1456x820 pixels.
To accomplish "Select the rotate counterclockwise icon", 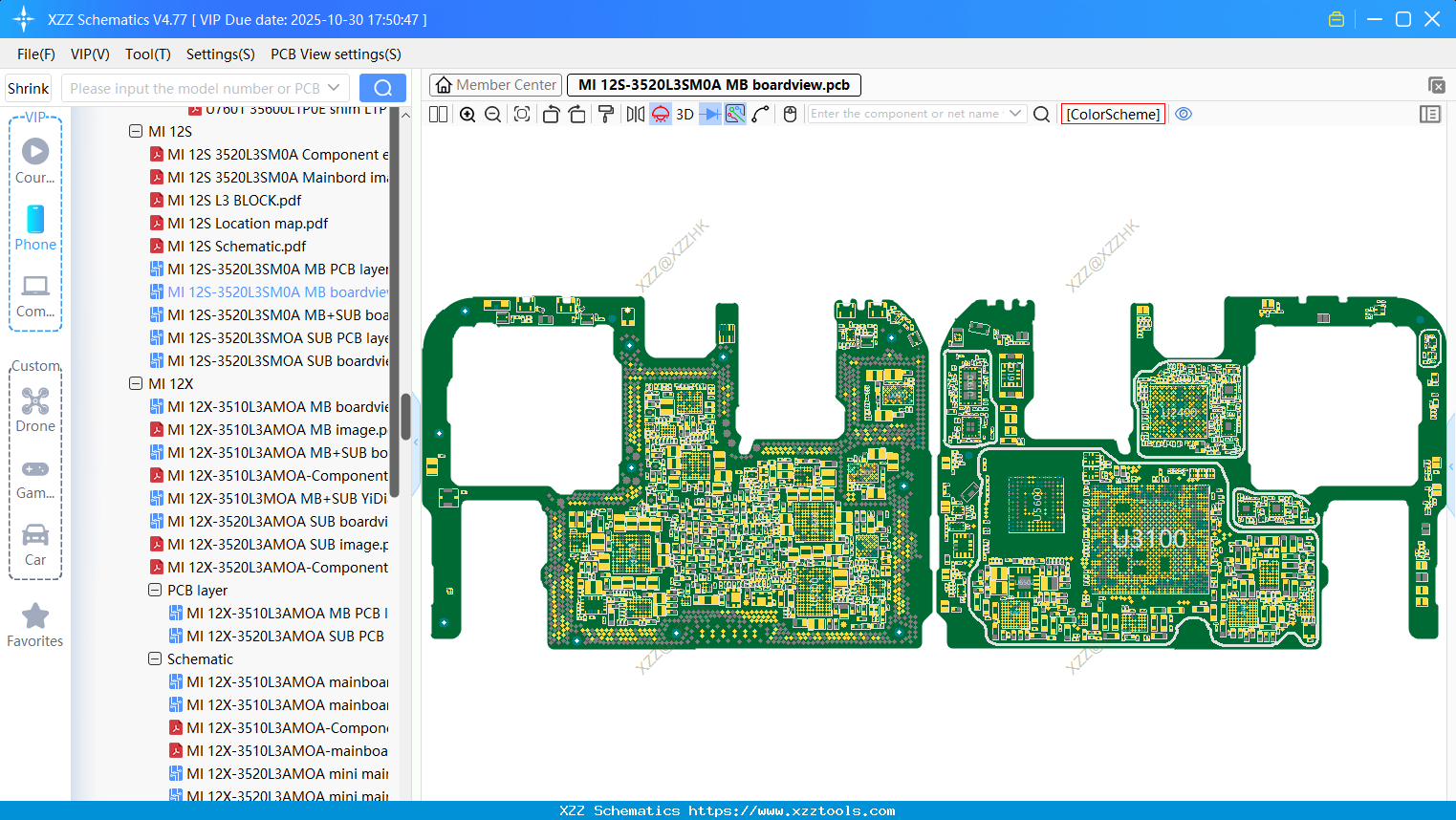I will click(551, 114).
